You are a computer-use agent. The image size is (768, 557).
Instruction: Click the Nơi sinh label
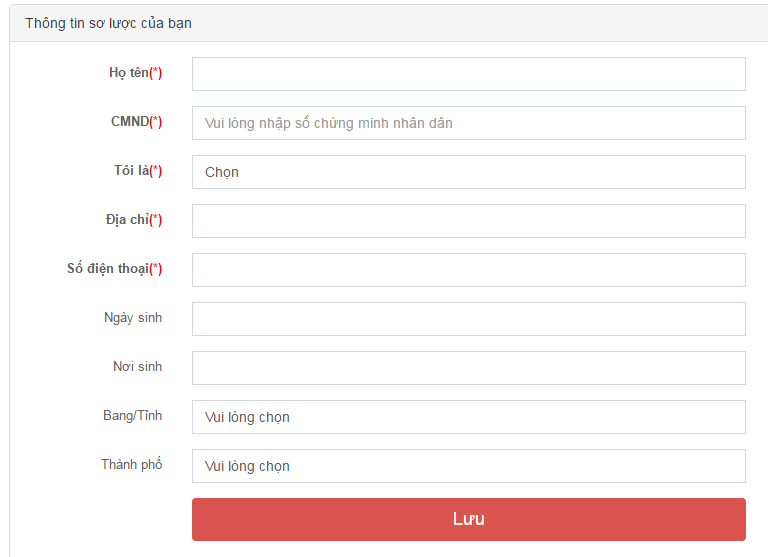tap(137, 367)
